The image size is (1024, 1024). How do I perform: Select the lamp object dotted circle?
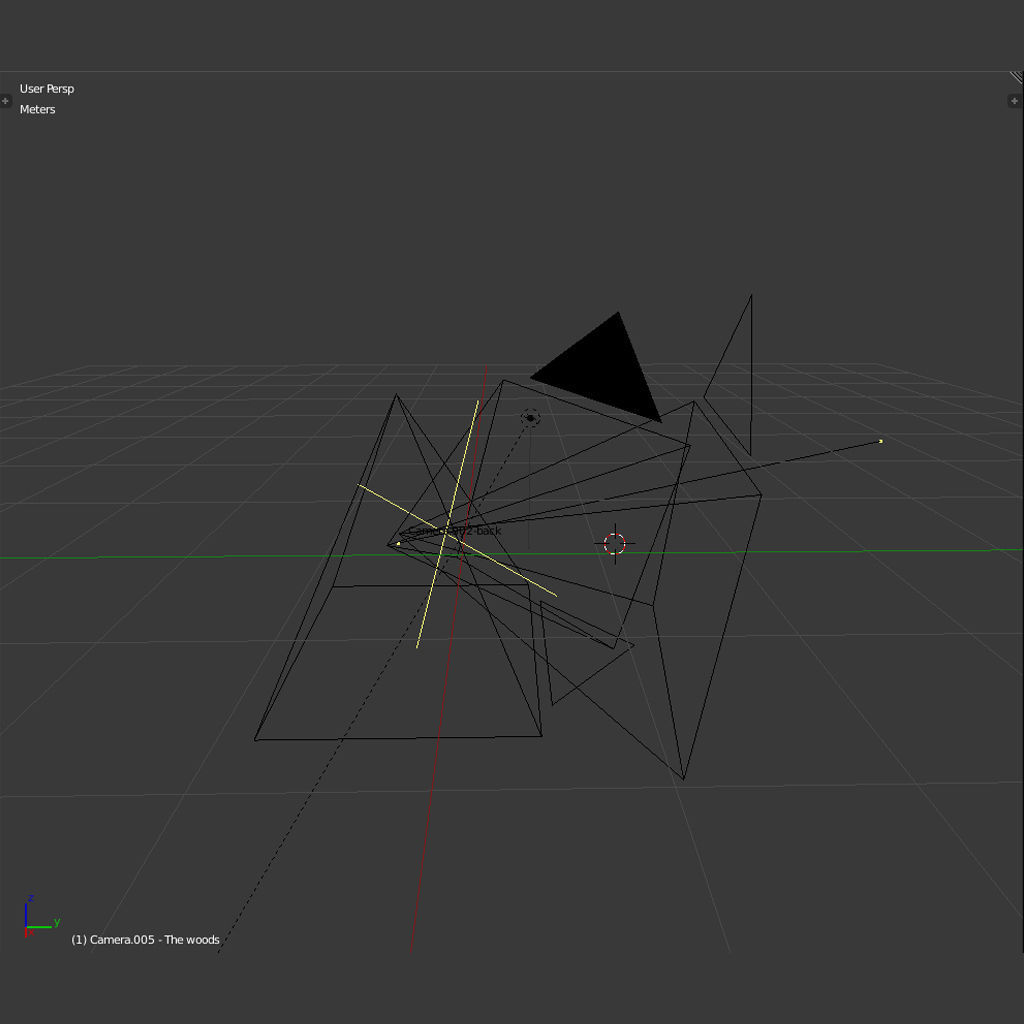[x=530, y=418]
